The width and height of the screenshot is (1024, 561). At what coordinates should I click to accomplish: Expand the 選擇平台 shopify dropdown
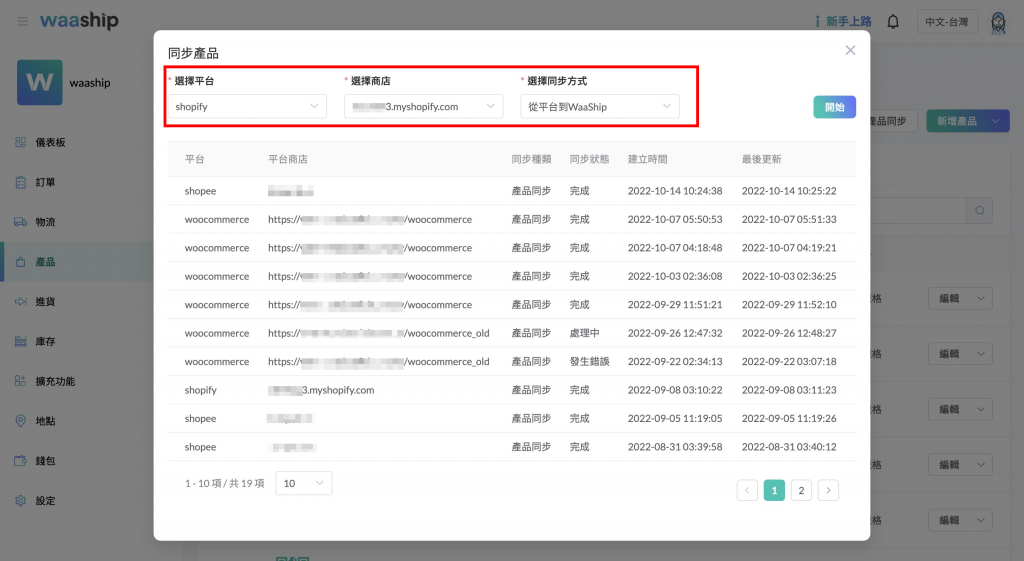click(x=247, y=106)
